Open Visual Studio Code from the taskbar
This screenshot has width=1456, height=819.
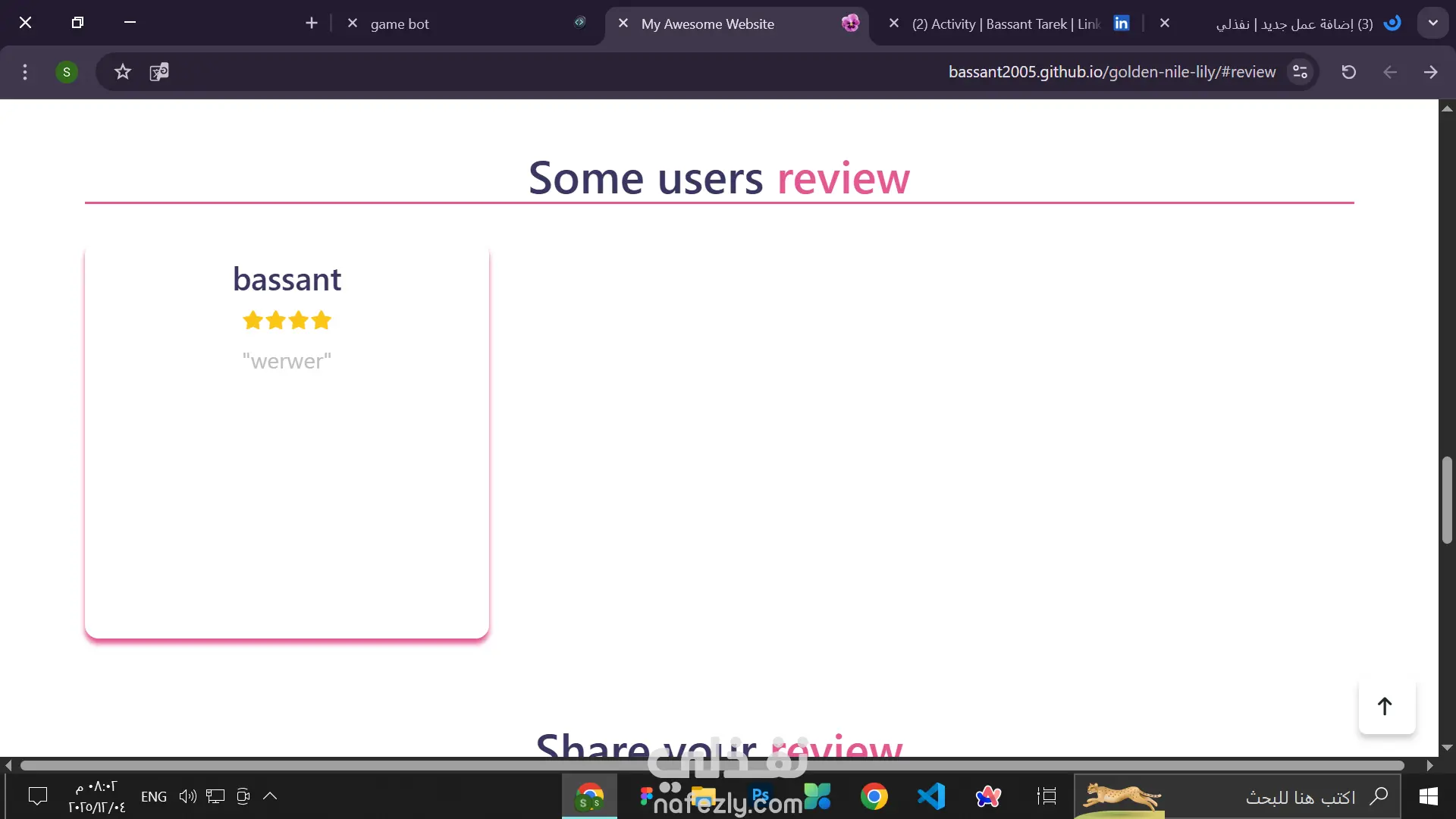pos(931,796)
